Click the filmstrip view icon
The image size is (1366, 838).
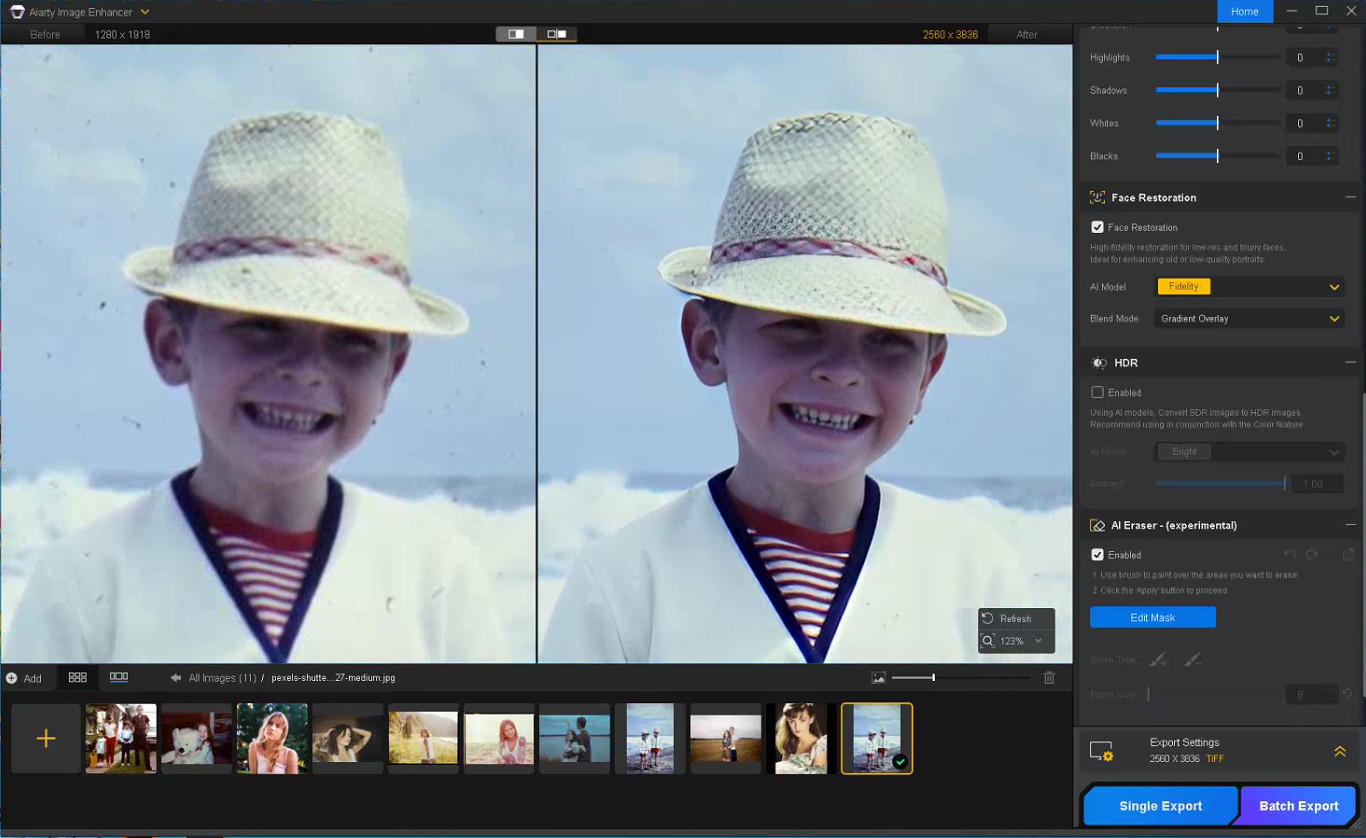[119, 677]
